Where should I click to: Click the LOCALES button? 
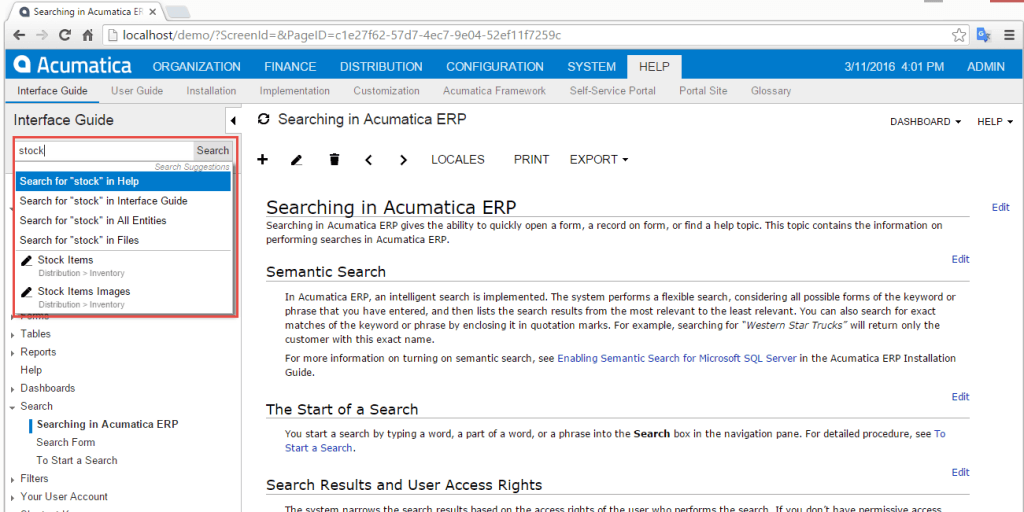pyautogui.click(x=458, y=159)
